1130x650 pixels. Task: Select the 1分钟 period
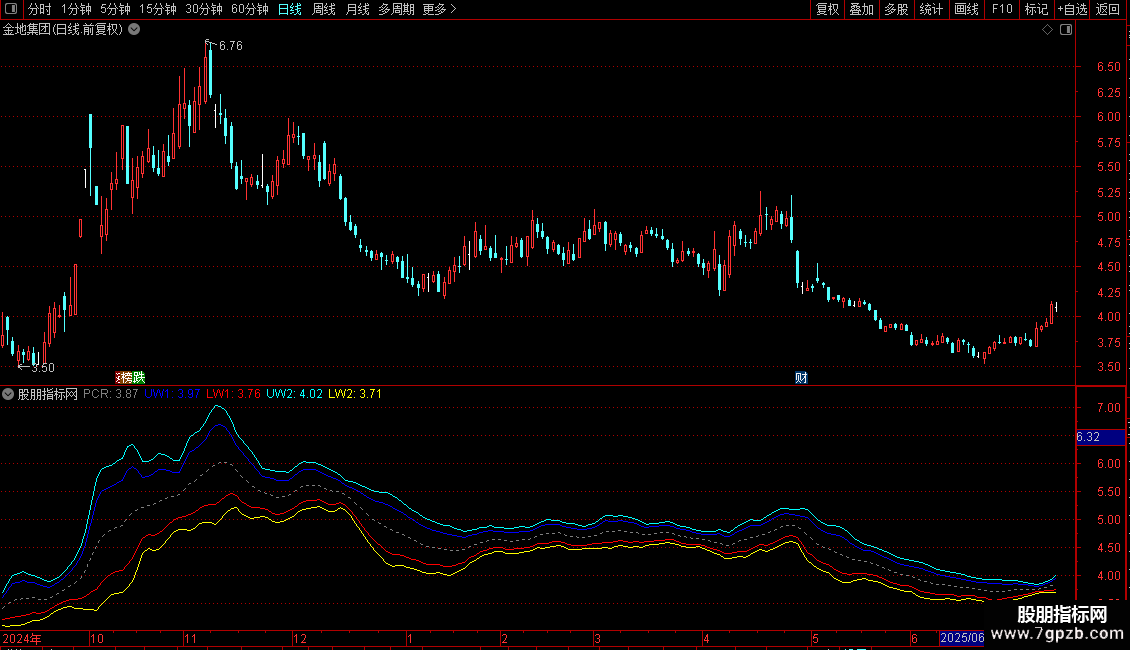pos(76,9)
